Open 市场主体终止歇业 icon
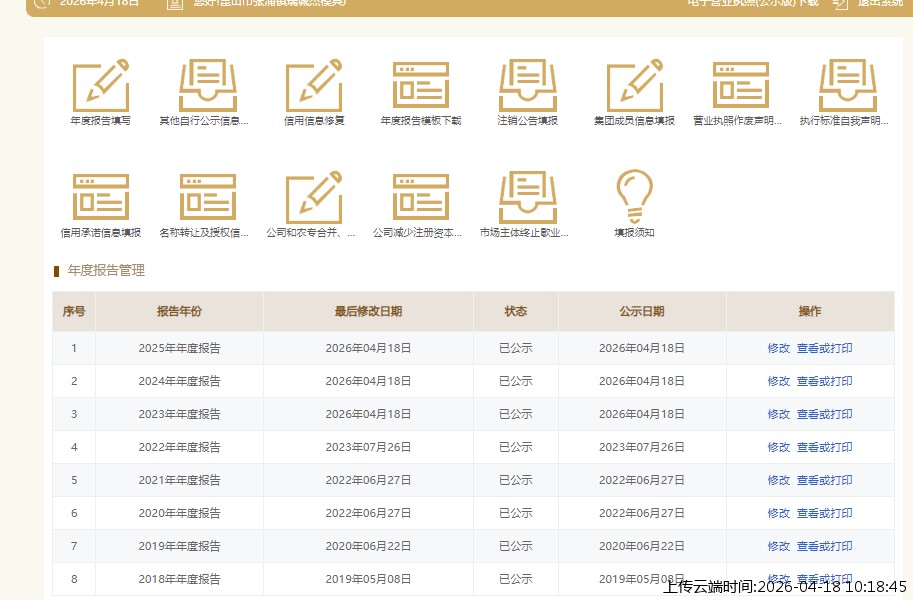The width and height of the screenshot is (913, 600). [x=527, y=198]
